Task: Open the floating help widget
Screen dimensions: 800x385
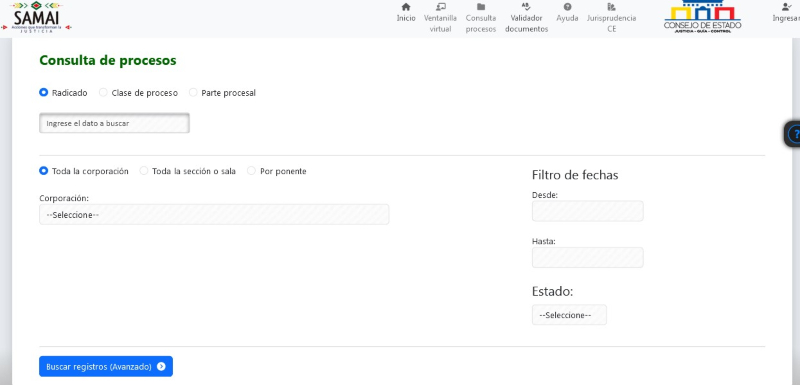Action: tap(792, 135)
